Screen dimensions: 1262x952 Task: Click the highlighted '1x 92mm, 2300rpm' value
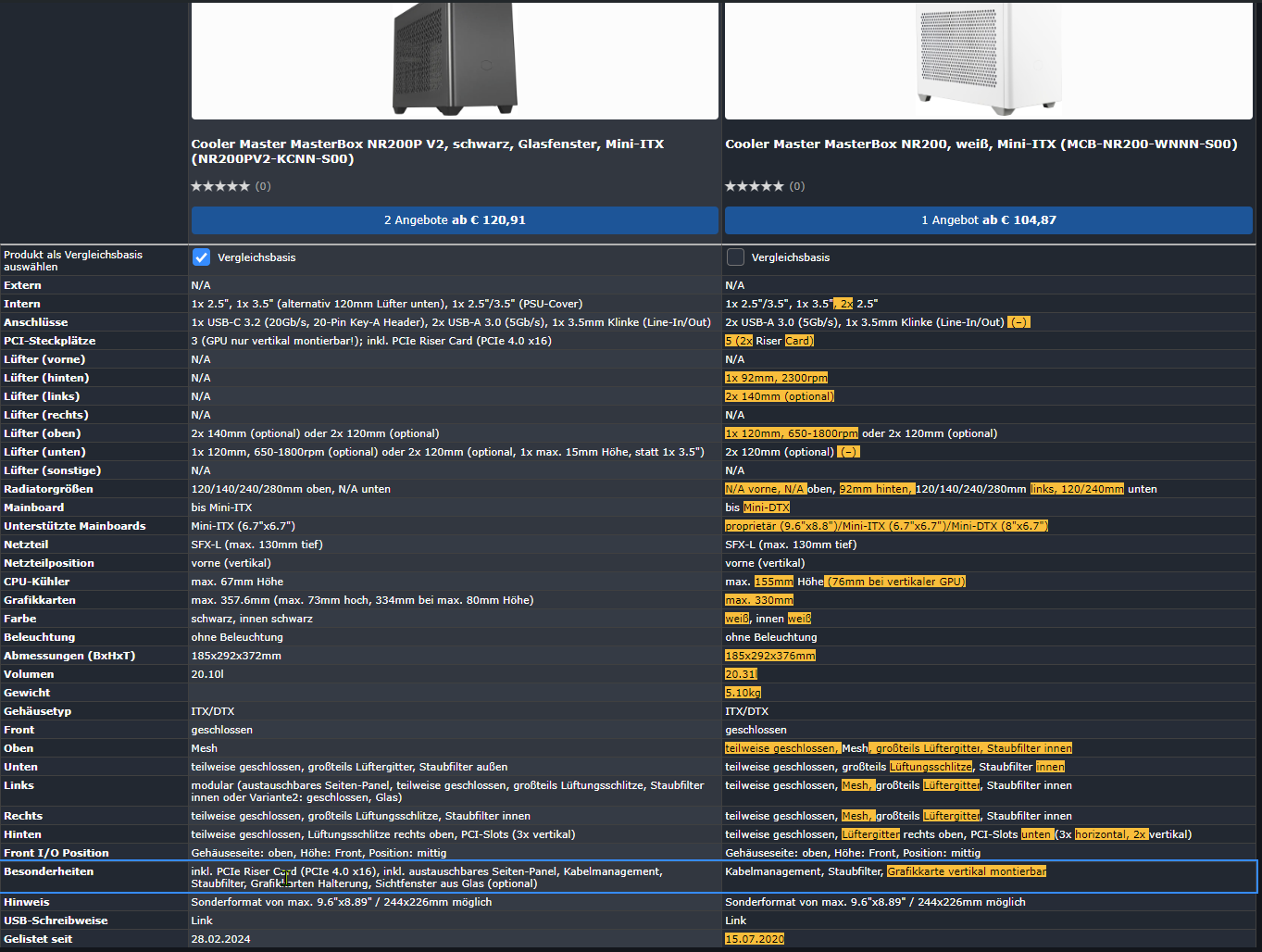(x=777, y=378)
